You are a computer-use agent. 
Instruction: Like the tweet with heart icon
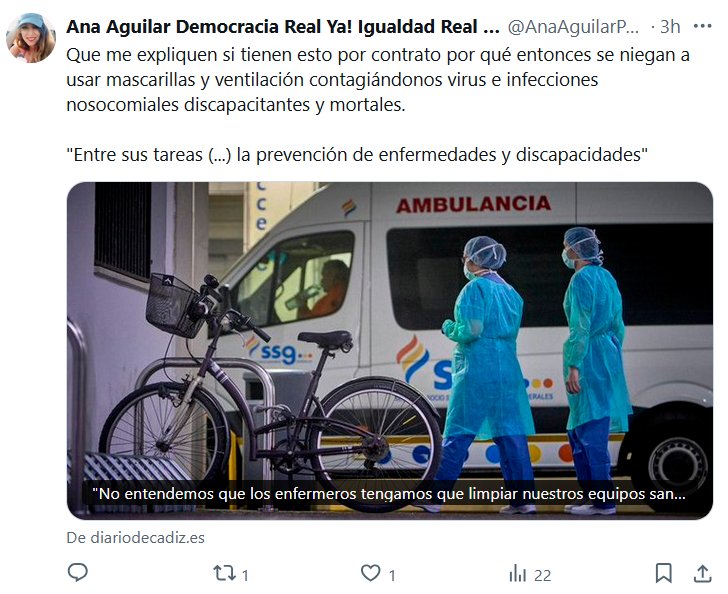[370, 573]
